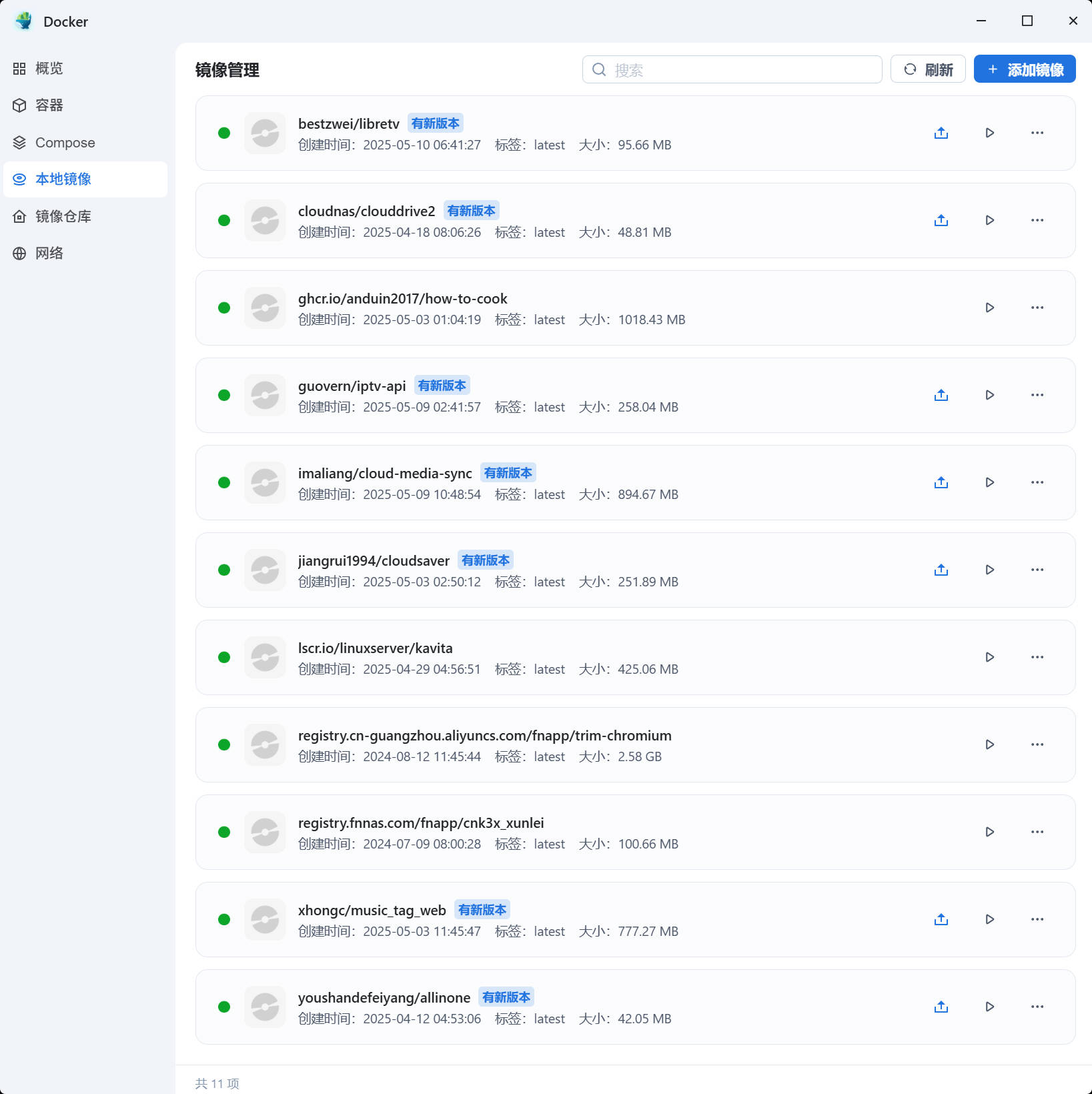Start a container from cloudnas/clouddrive2
The image size is (1092, 1094).
990,220
